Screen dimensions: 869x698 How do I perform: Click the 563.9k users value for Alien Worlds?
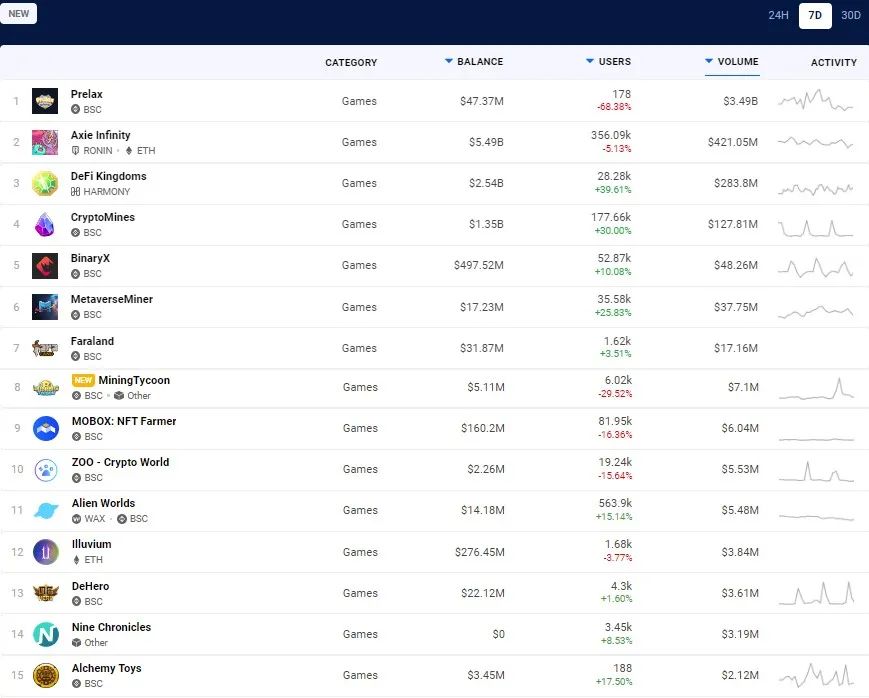click(615, 503)
